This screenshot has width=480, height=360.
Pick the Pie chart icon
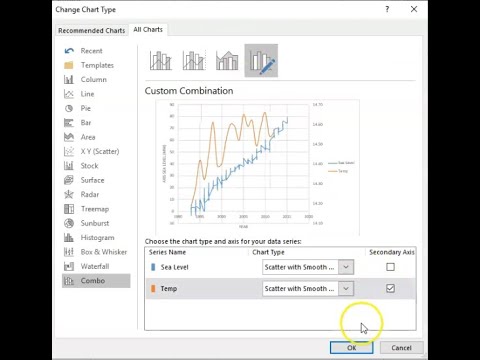tap(69, 108)
